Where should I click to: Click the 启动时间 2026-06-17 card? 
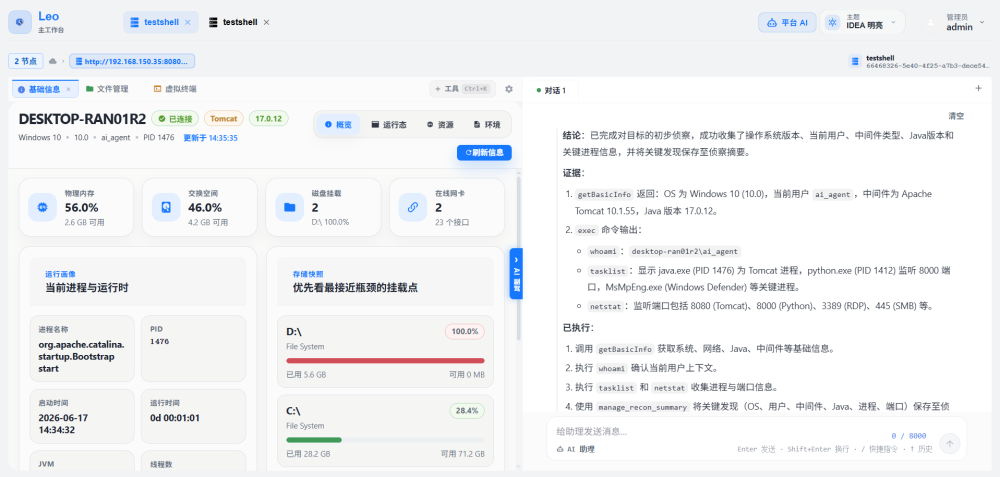pyautogui.click(x=82, y=416)
